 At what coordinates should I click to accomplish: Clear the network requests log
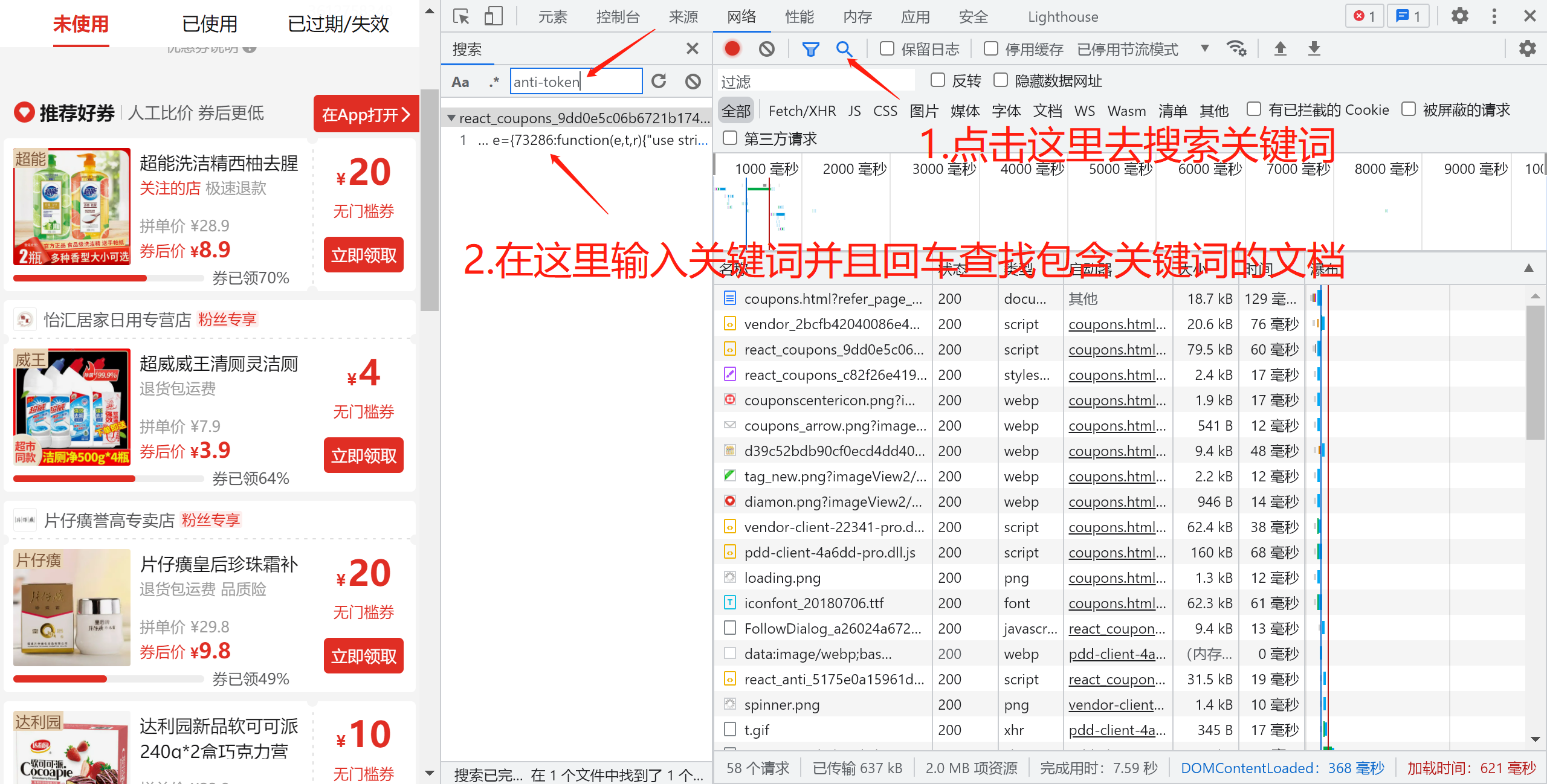(x=766, y=48)
